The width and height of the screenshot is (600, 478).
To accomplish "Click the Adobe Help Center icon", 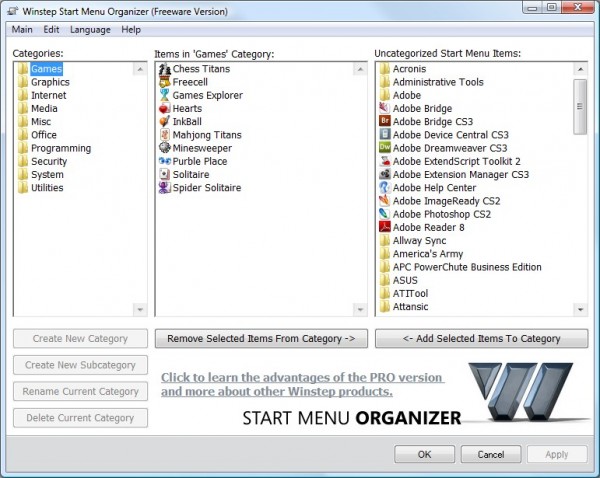I will 385,188.
